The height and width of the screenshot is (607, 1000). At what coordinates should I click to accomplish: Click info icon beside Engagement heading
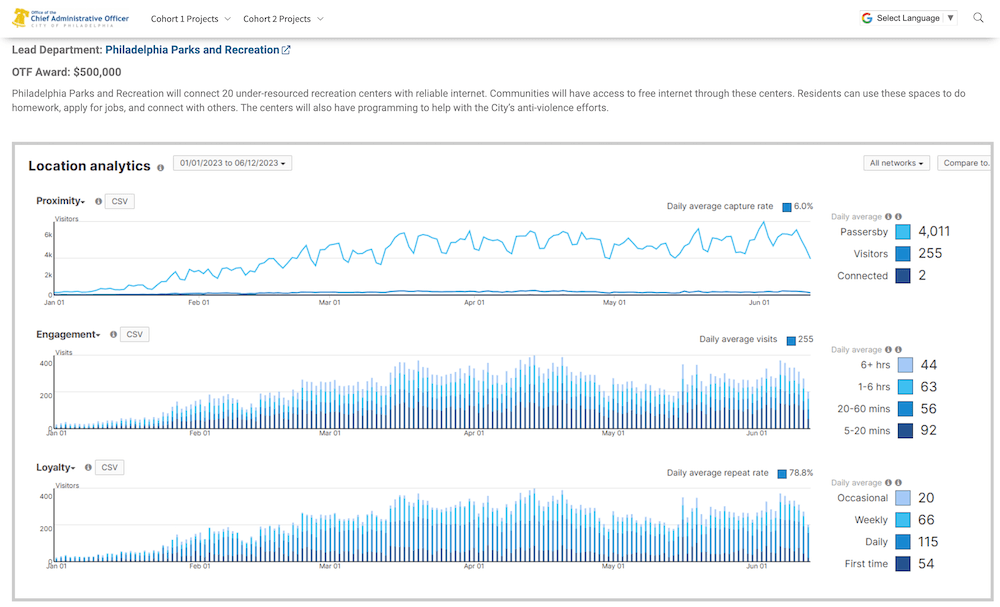113,335
